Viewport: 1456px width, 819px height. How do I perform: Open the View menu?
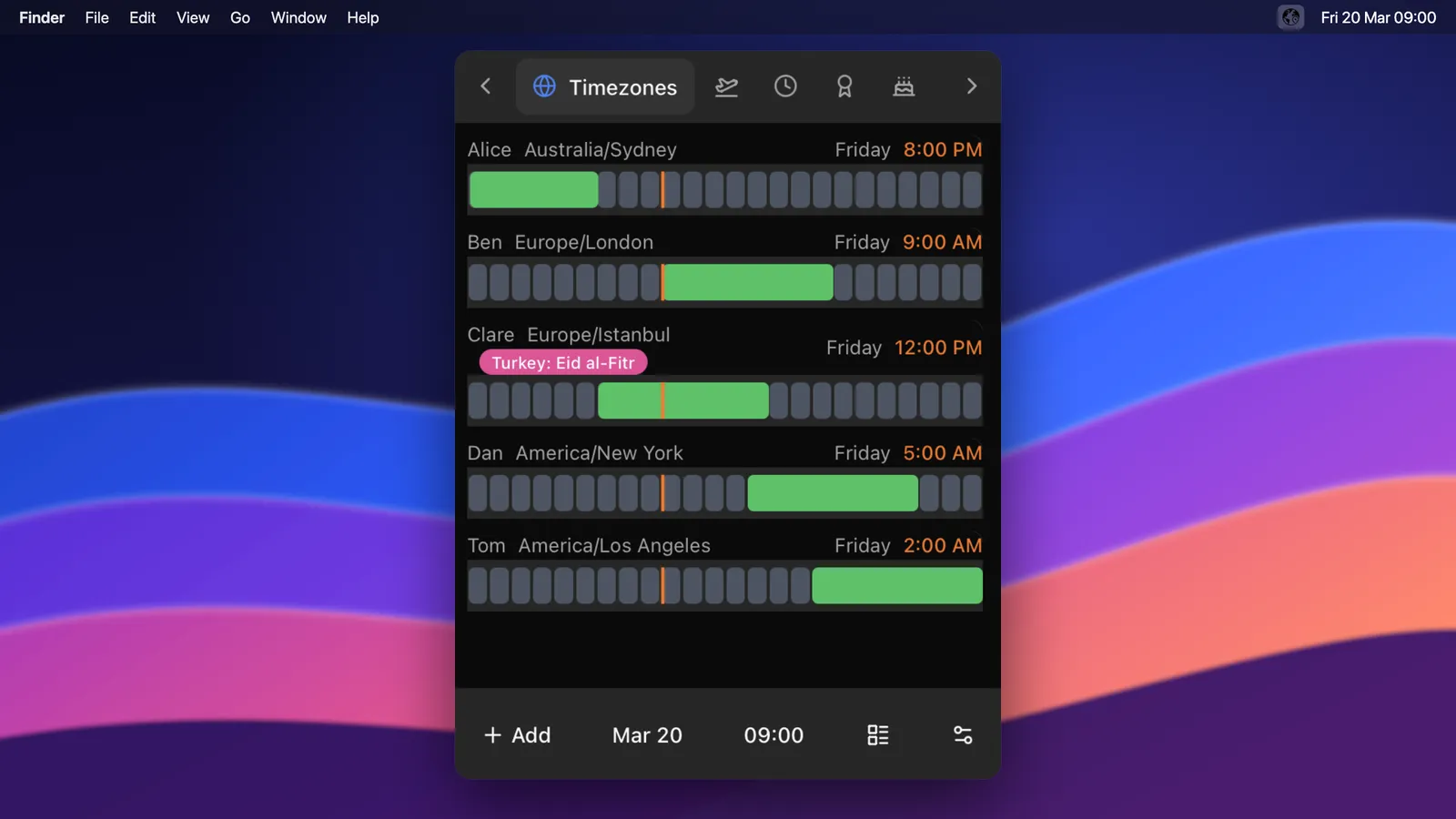point(193,17)
